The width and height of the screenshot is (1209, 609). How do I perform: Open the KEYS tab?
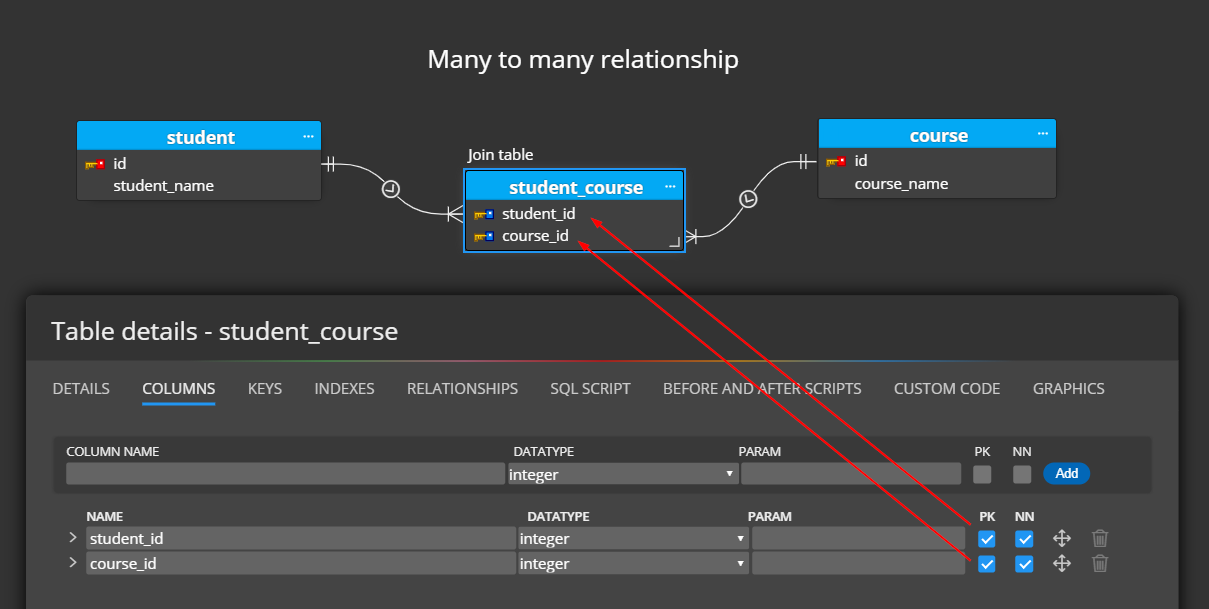pyautogui.click(x=264, y=388)
